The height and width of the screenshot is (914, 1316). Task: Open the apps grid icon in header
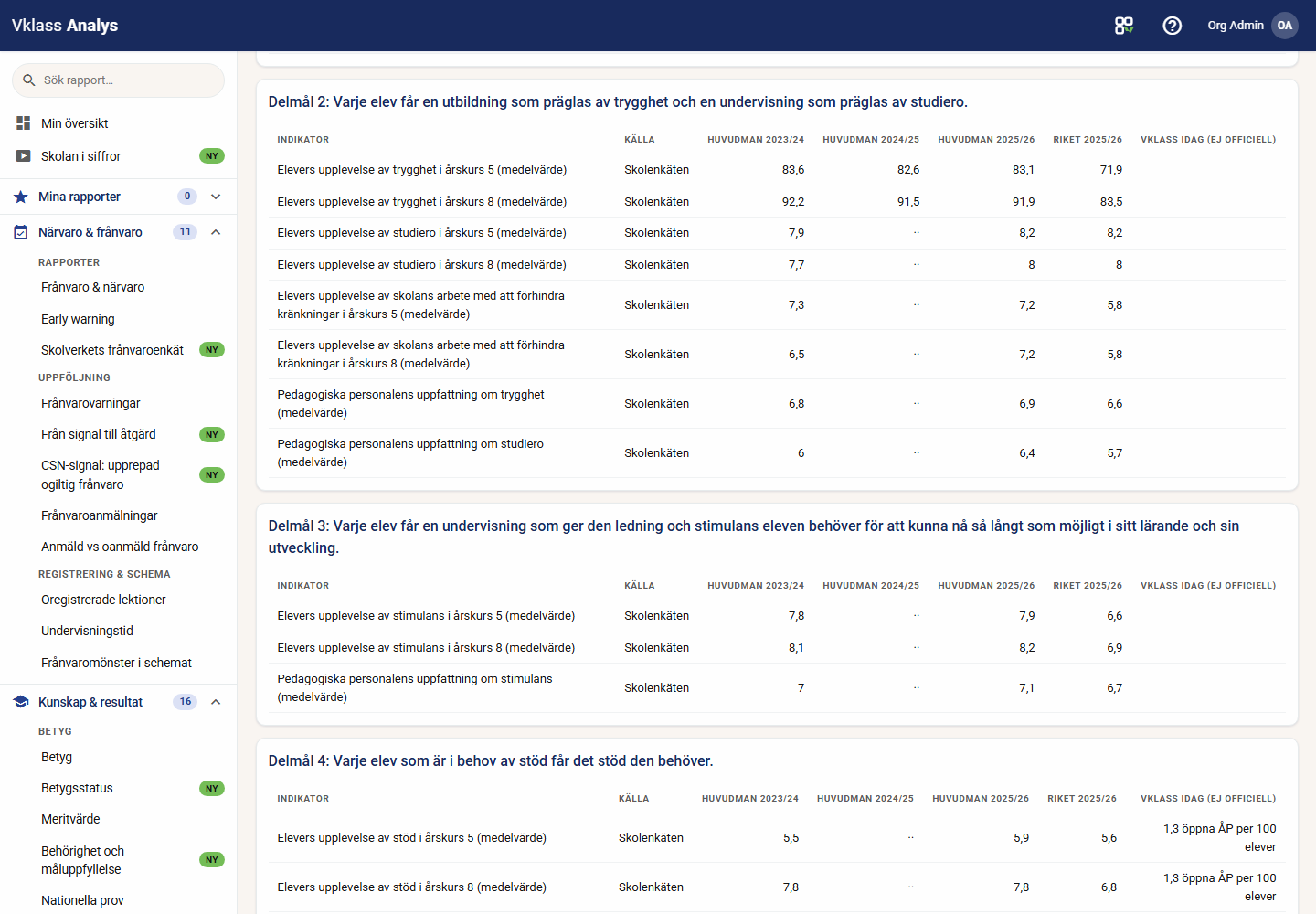click(x=1124, y=26)
